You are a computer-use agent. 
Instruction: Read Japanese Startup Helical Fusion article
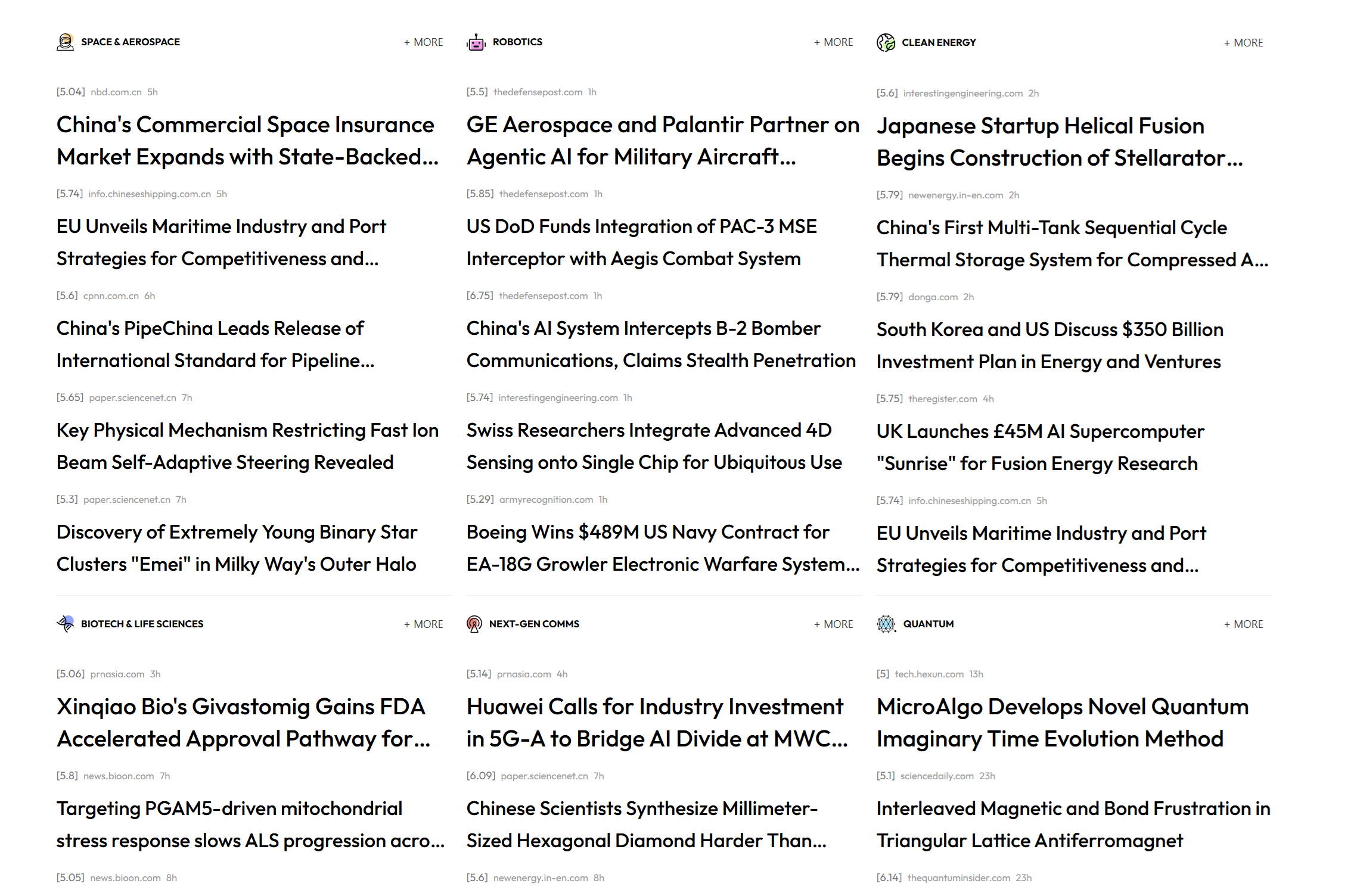[x=1059, y=142]
